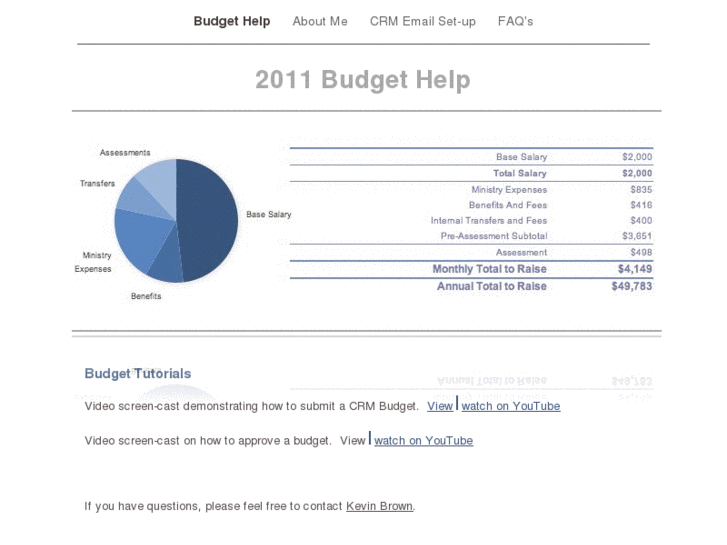Click the $3,651 subtotal value
The image size is (727, 545).
[637, 236]
